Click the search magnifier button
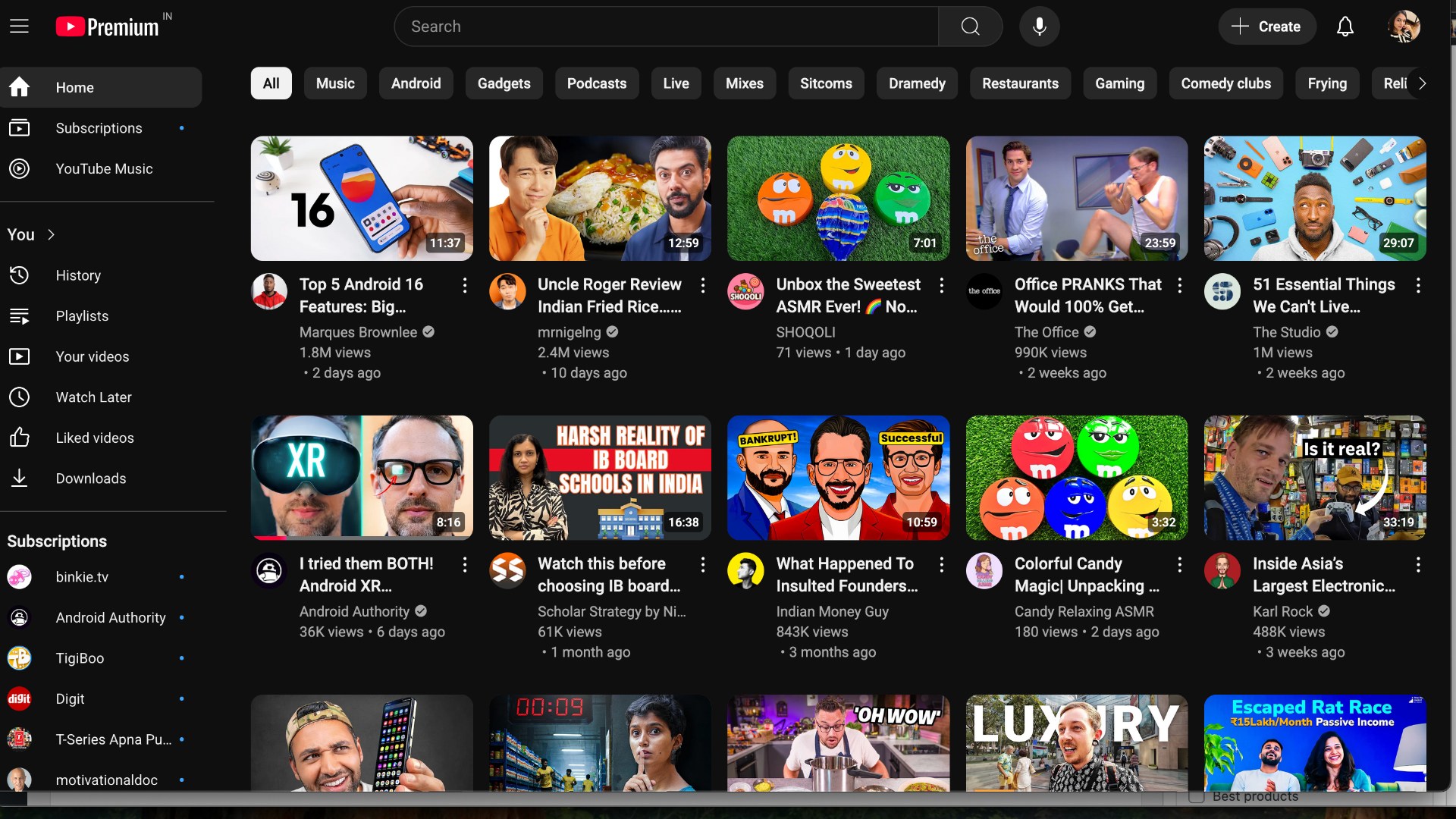The image size is (1456, 819). coord(970,27)
